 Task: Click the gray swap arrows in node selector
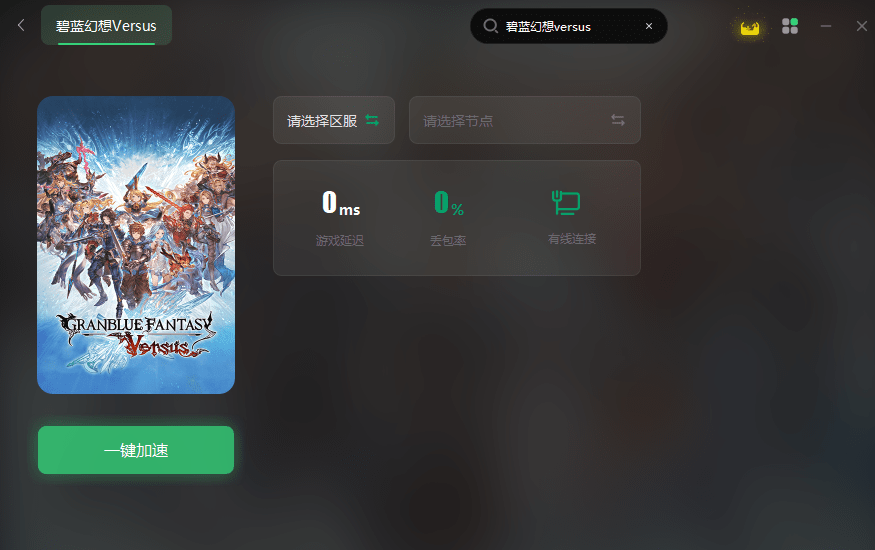pyautogui.click(x=618, y=120)
